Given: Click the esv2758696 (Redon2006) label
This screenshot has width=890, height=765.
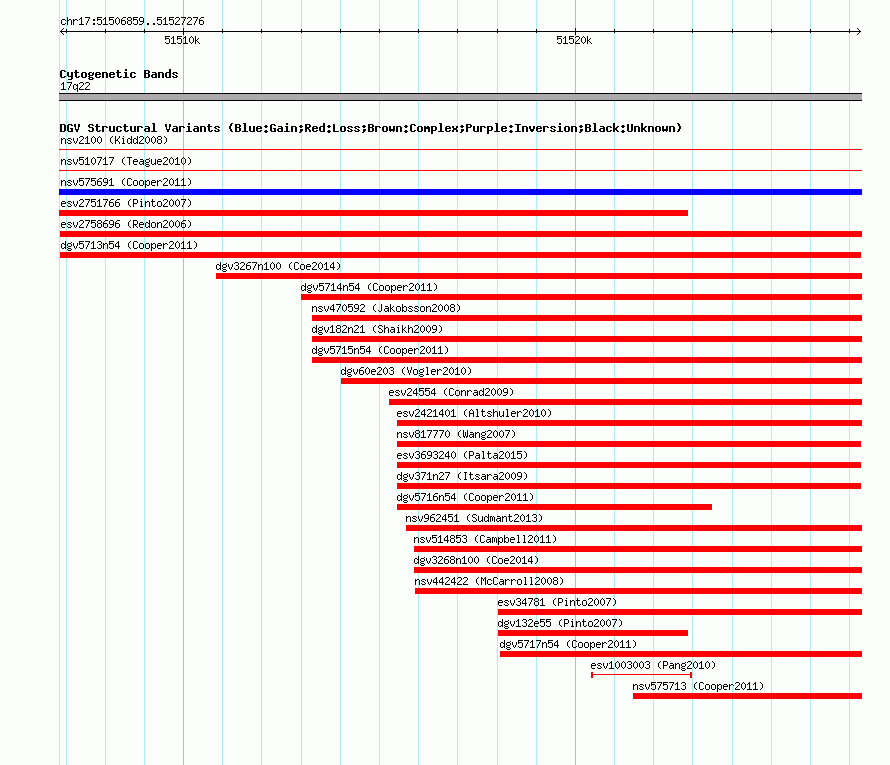Looking at the screenshot, I should coord(126,224).
